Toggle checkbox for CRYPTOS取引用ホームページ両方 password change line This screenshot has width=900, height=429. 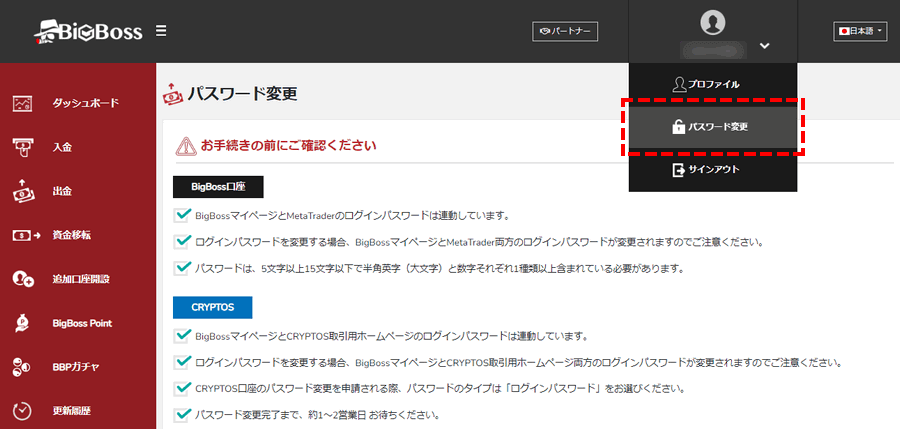coord(181,362)
